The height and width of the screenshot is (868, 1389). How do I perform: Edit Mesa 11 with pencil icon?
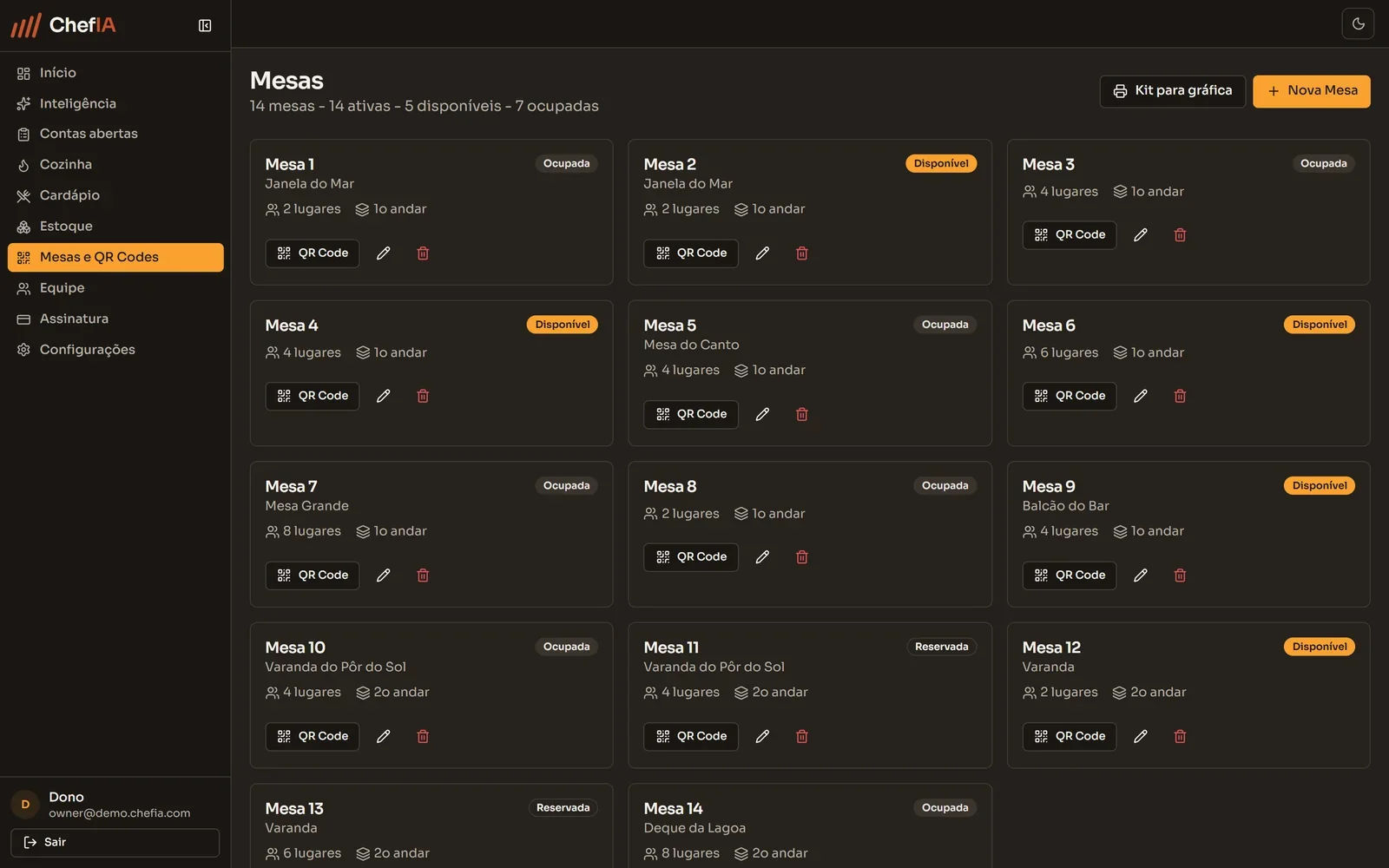762,737
